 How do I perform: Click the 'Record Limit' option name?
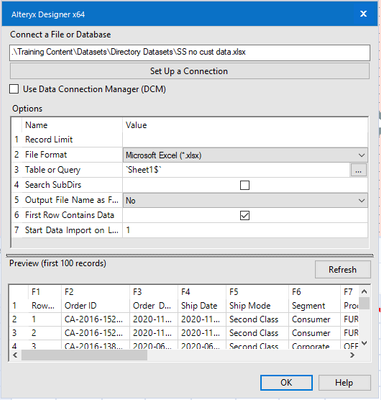(49, 140)
